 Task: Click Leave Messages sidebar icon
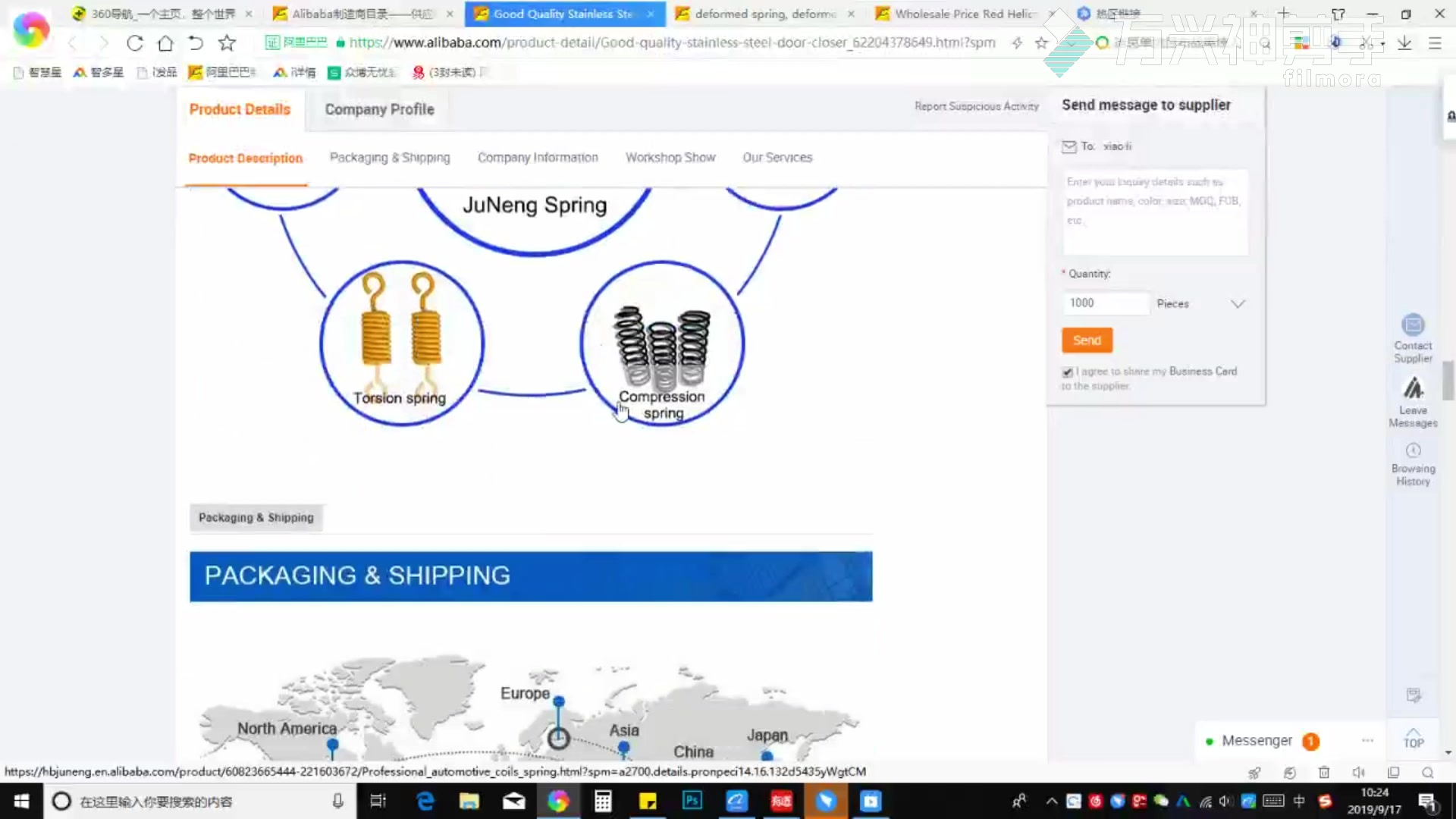tap(1413, 403)
